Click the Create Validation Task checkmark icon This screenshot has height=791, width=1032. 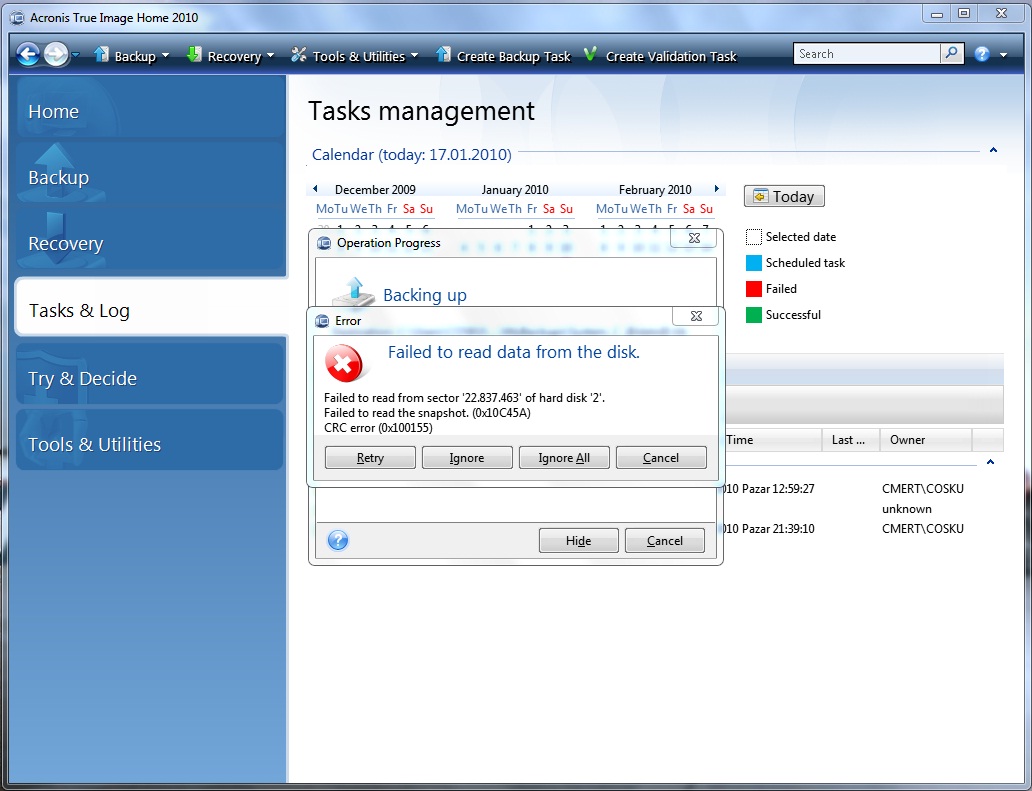click(x=590, y=54)
